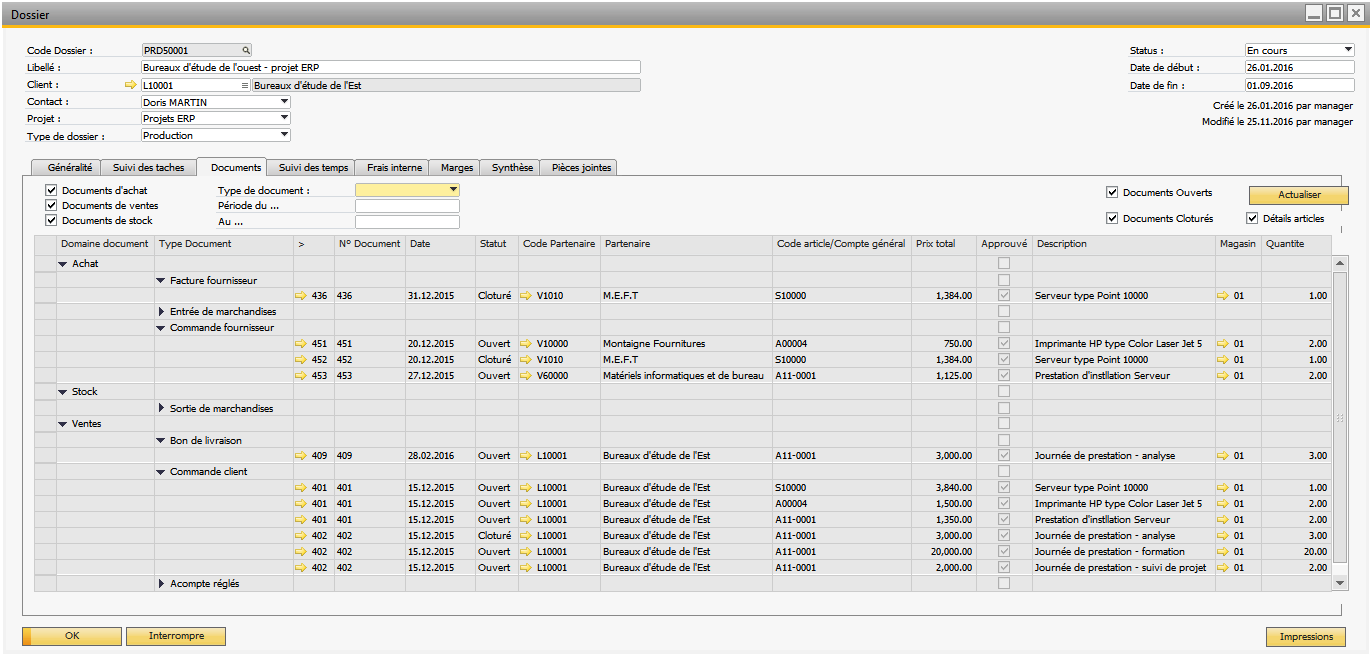Switch to the Suivi des temps tab
Image resolution: width=1372 pixels, height=655 pixels.
313,168
